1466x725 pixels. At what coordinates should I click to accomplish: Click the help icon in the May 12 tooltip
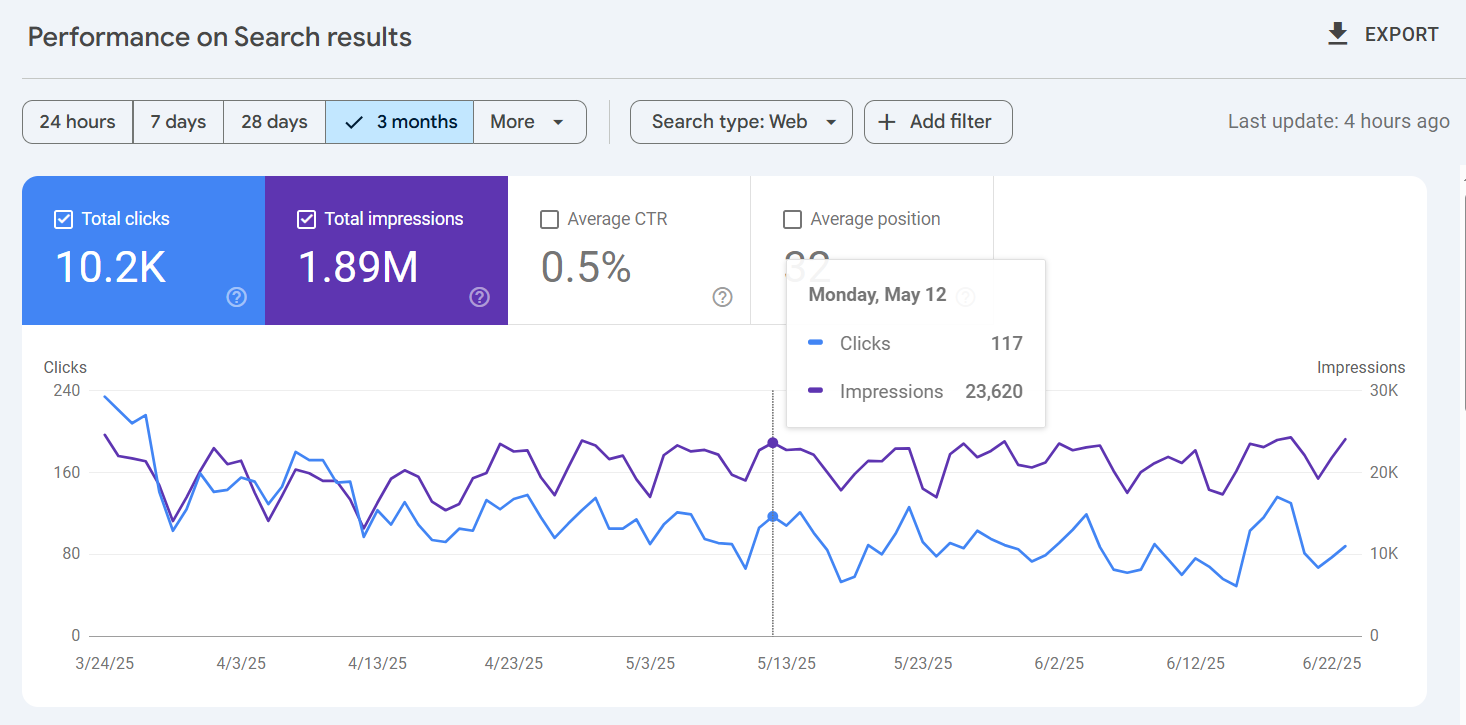pyautogui.click(x=965, y=295)
